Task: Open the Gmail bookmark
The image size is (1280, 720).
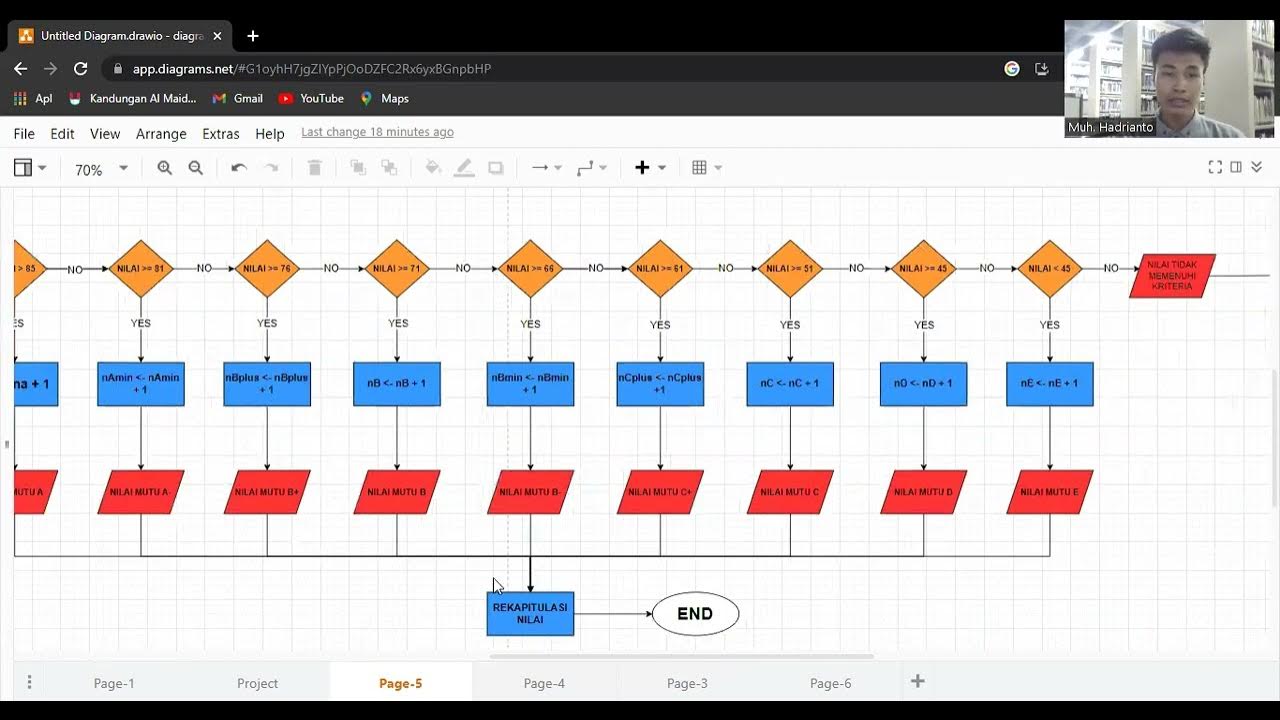Action: [x=238, y=98]
